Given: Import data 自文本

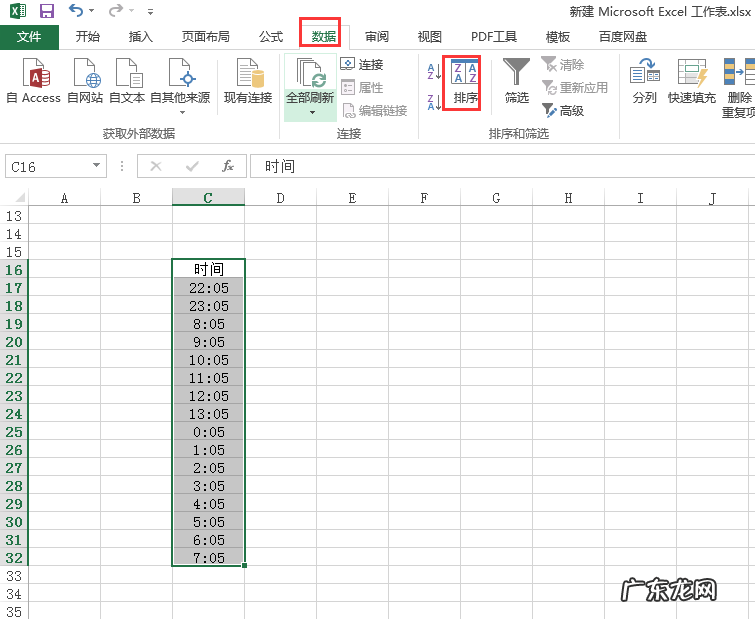Looking at the screenshot, I should (x=127, y=81).
